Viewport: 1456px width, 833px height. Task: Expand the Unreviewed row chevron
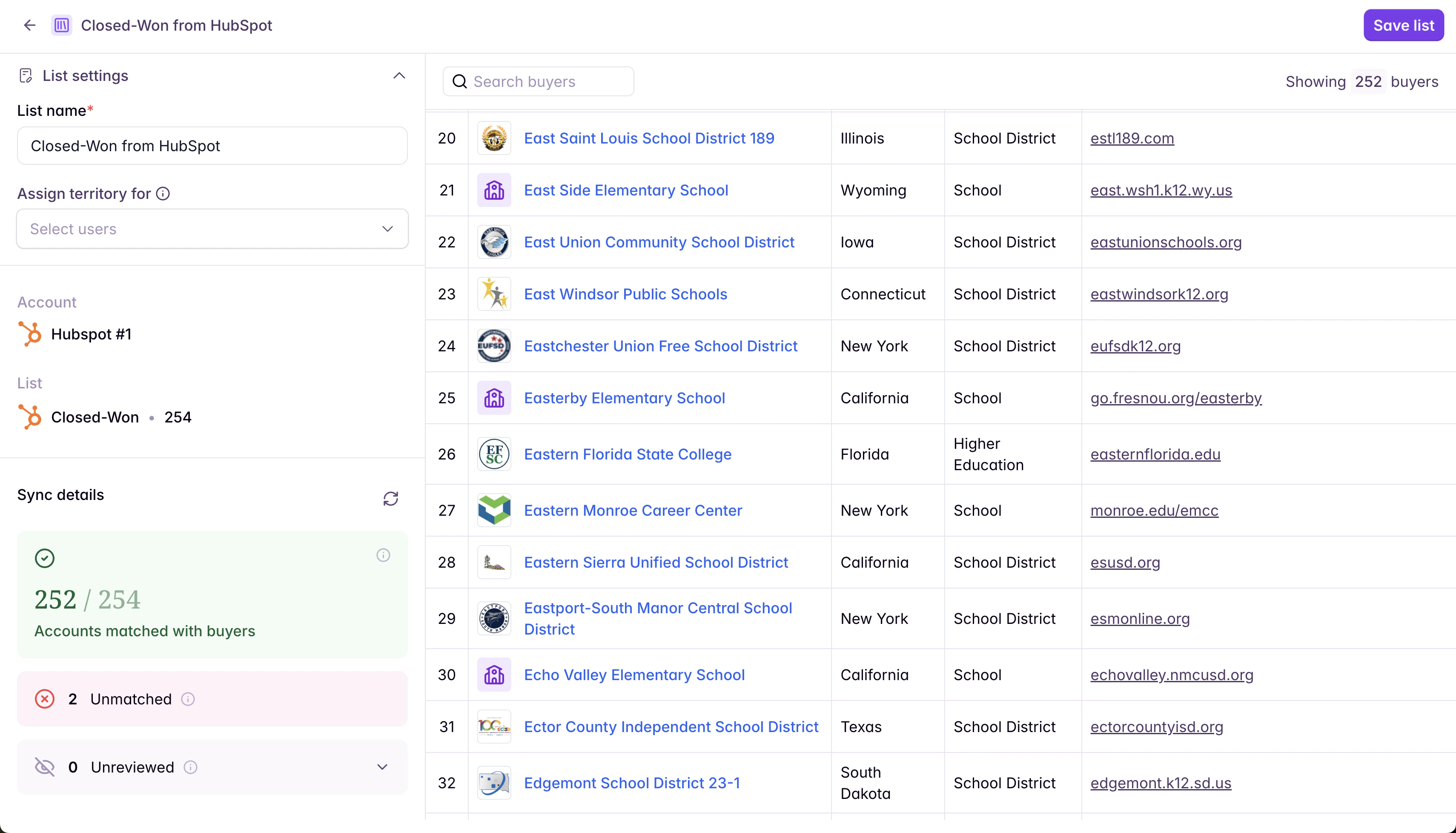(x=383, y=767)
